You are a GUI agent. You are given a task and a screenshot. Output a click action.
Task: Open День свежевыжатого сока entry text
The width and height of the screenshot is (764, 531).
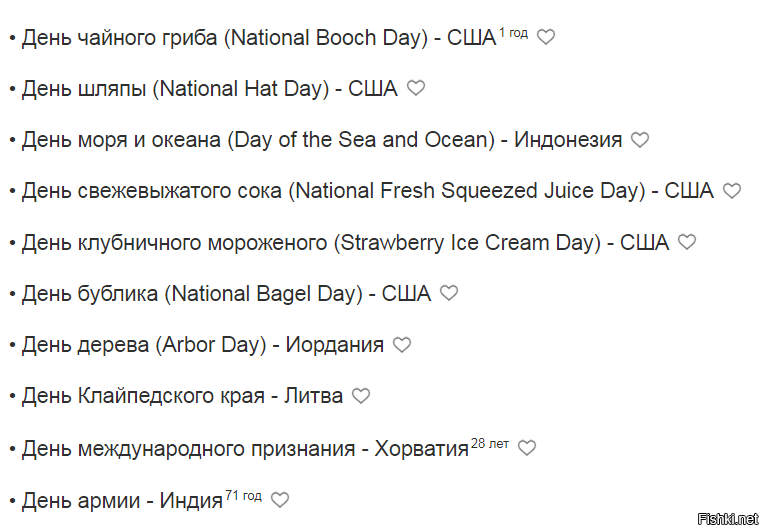pyautogui.click(x=367, y=191)
